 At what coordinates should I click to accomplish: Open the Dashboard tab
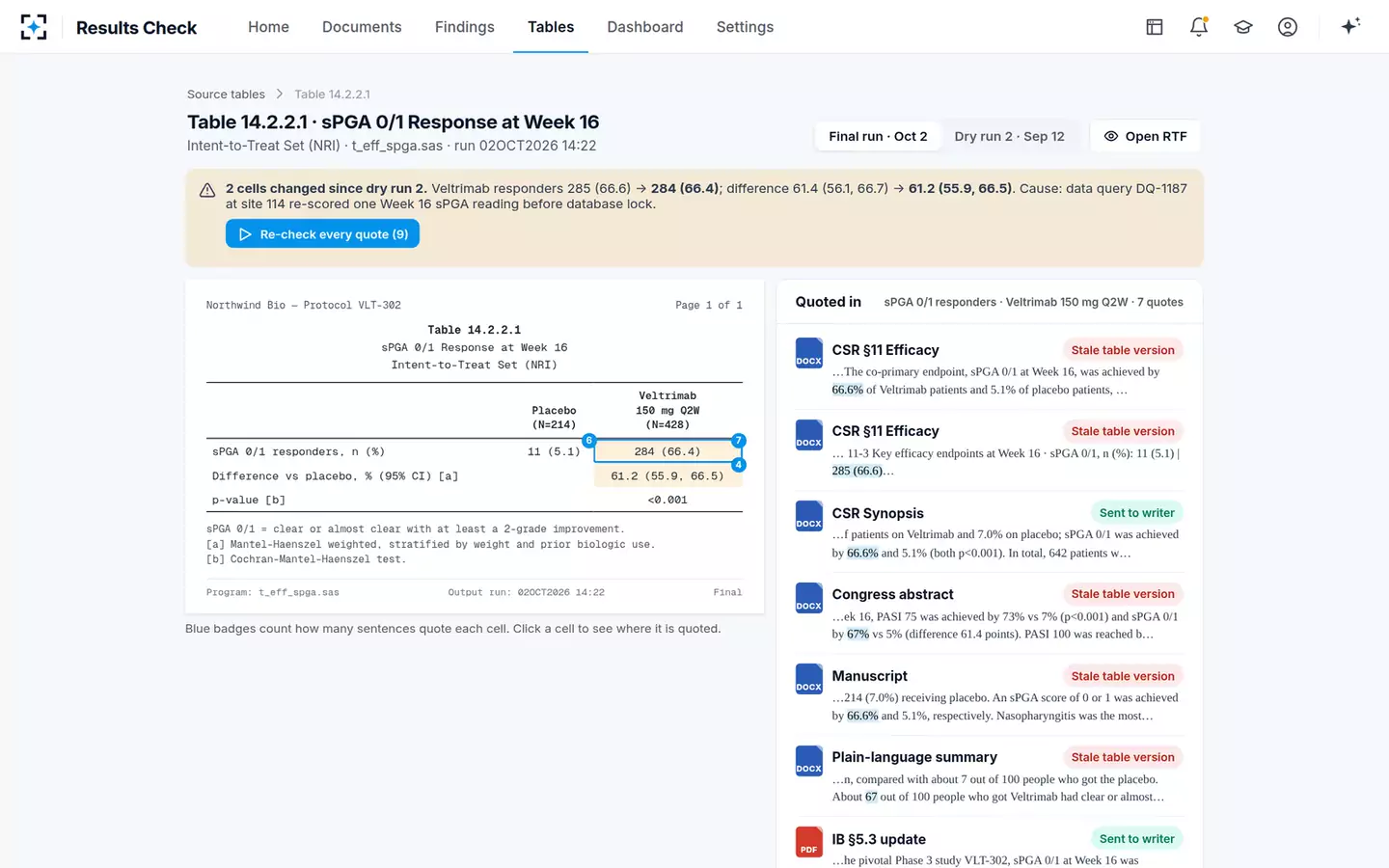coord(645,27)
